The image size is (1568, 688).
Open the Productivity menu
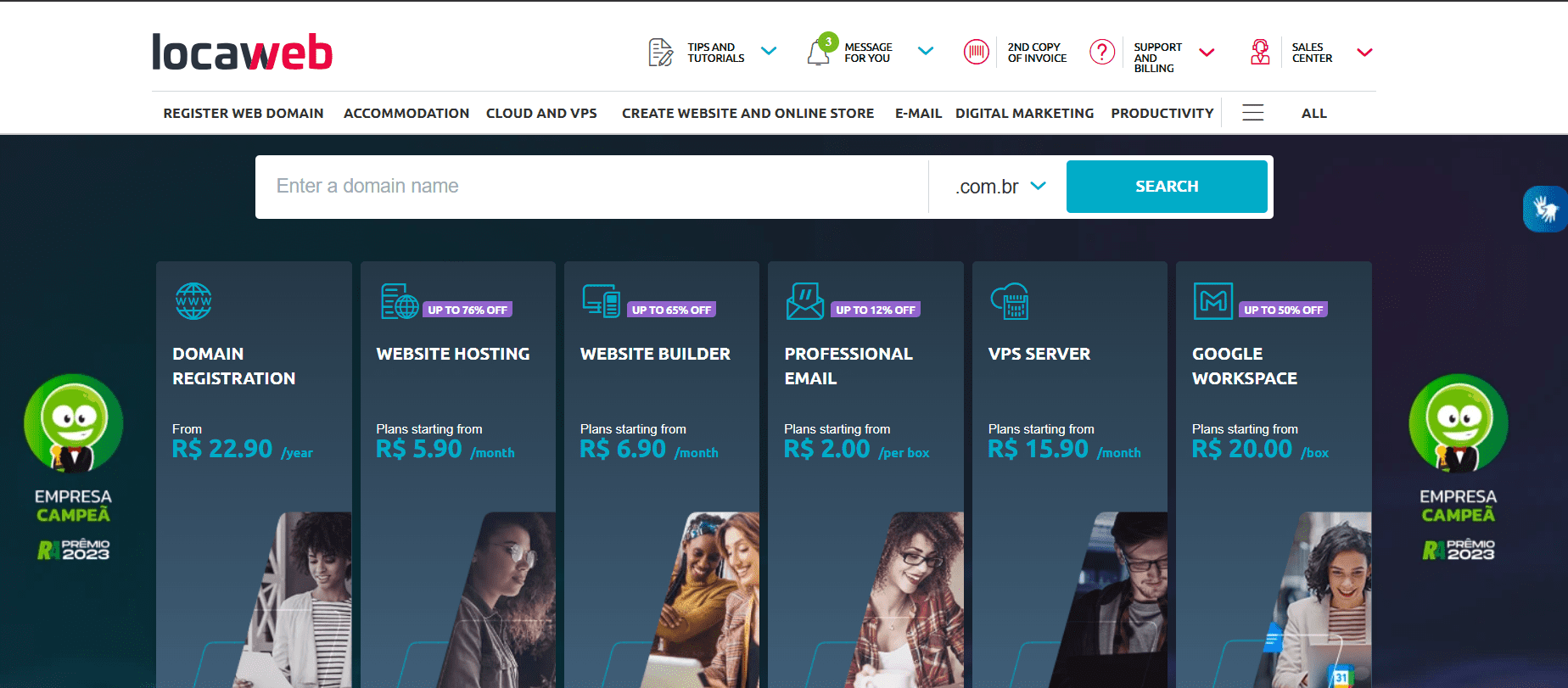(1162, 113)
